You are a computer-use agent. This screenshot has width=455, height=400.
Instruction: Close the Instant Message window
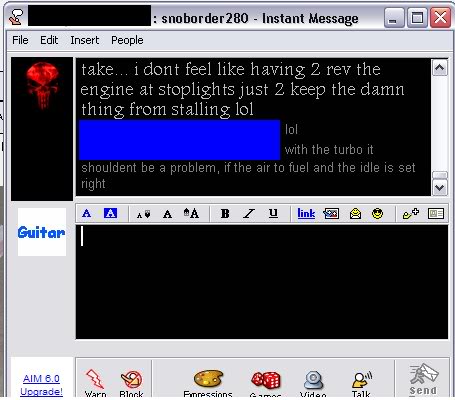coord(440,18)
